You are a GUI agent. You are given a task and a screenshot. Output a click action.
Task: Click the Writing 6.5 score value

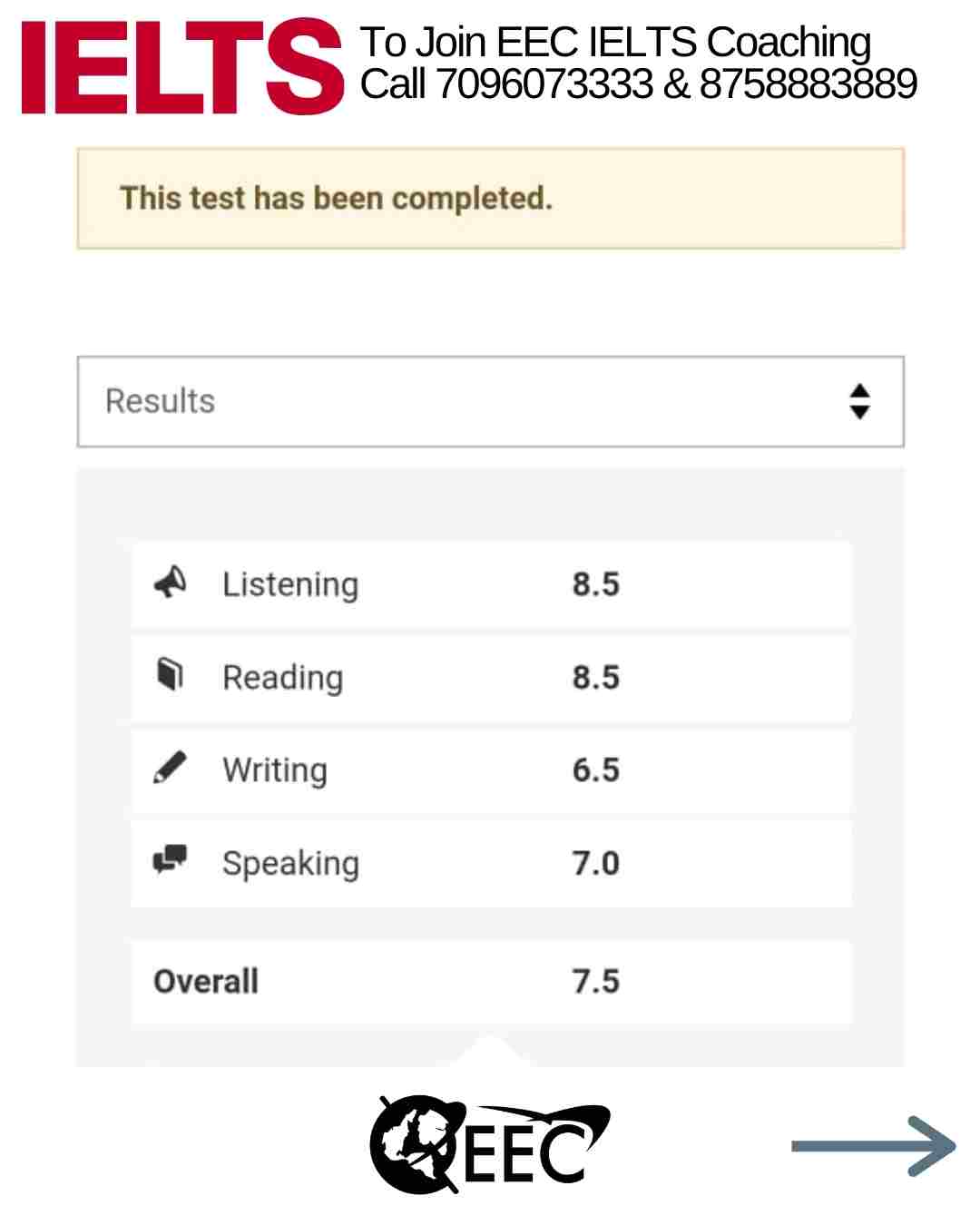click(595, 769)
